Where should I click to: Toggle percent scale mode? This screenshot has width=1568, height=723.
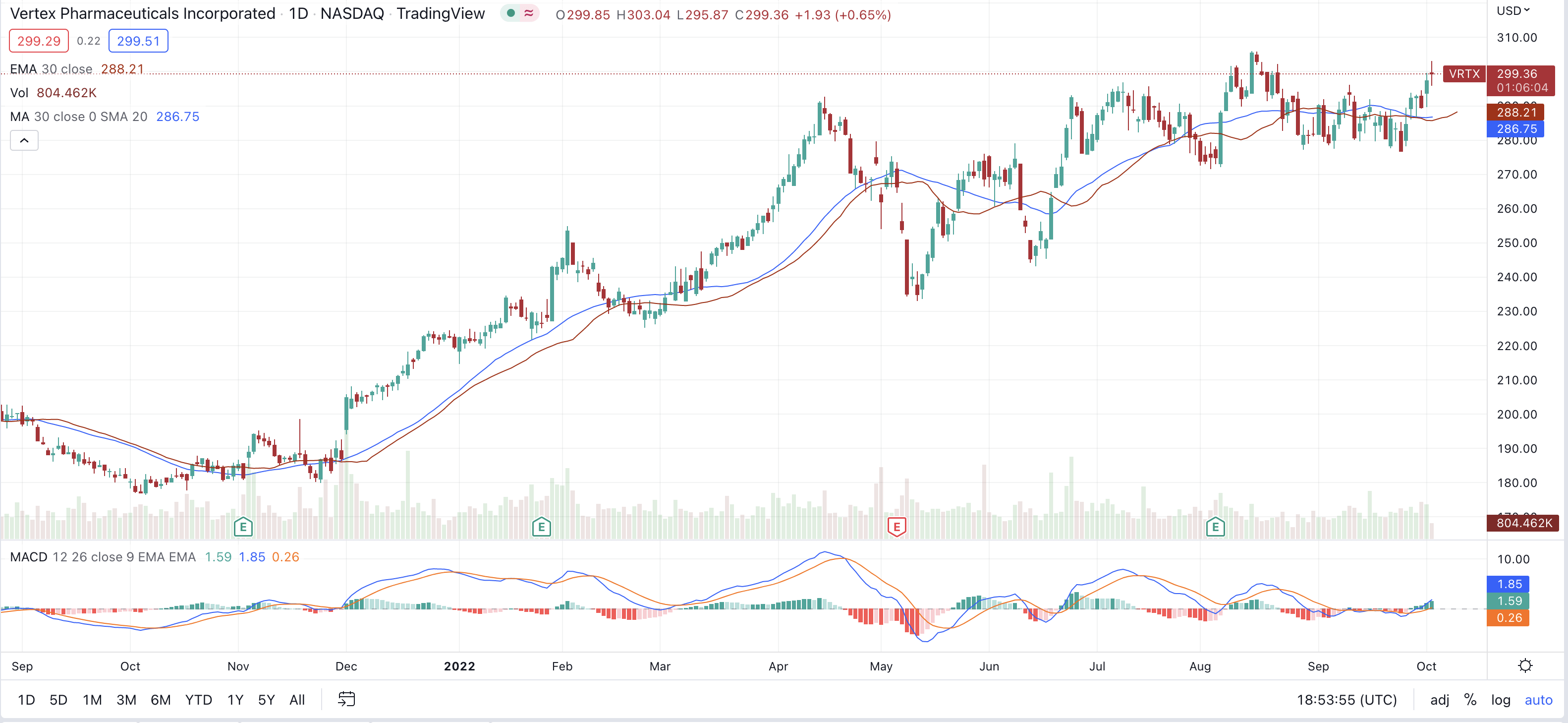pos(1470,700)
